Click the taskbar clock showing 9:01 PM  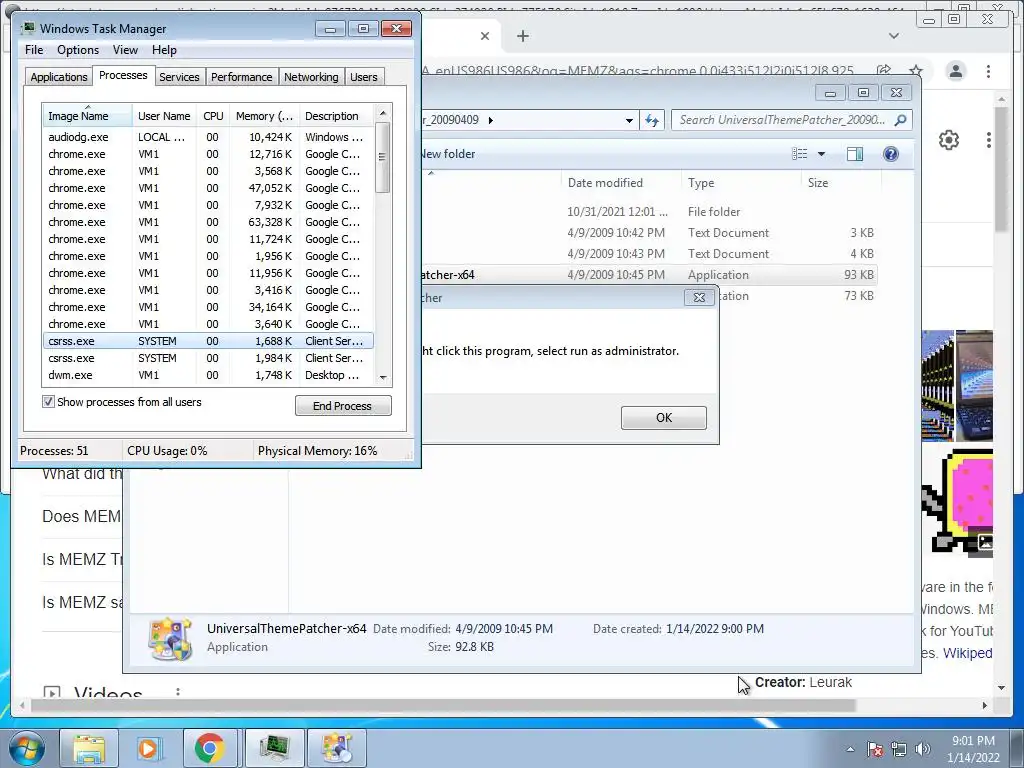973,749
